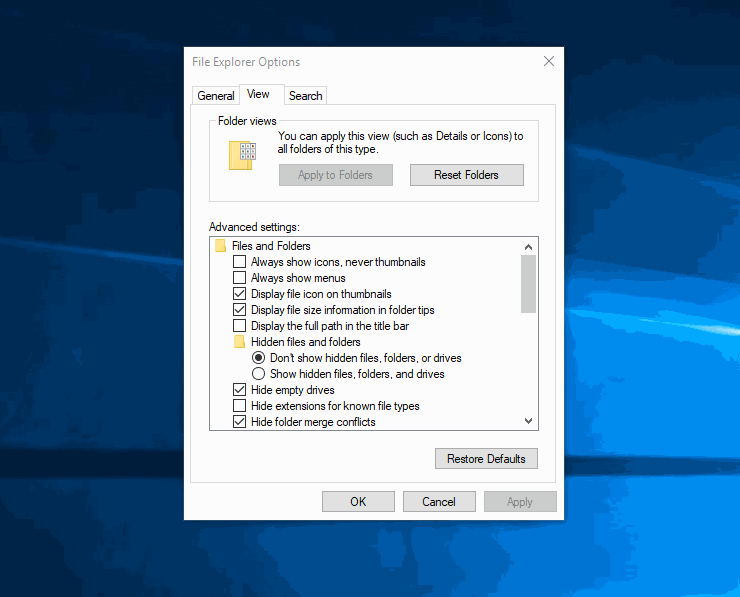Check the Always show menus box
The height and width of the screenshot is (597, 740).
pyautogui.click(x=240, y=277)
